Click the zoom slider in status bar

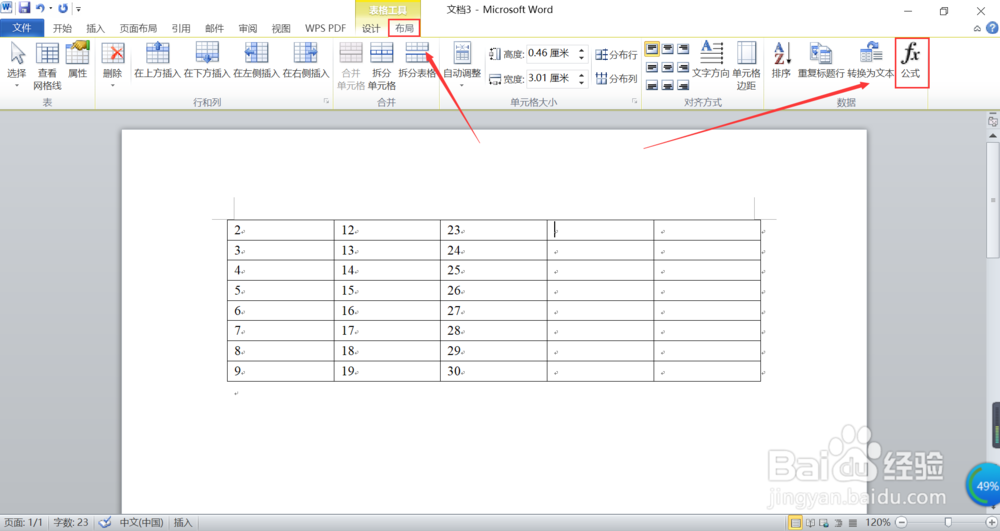click(946, 523)
